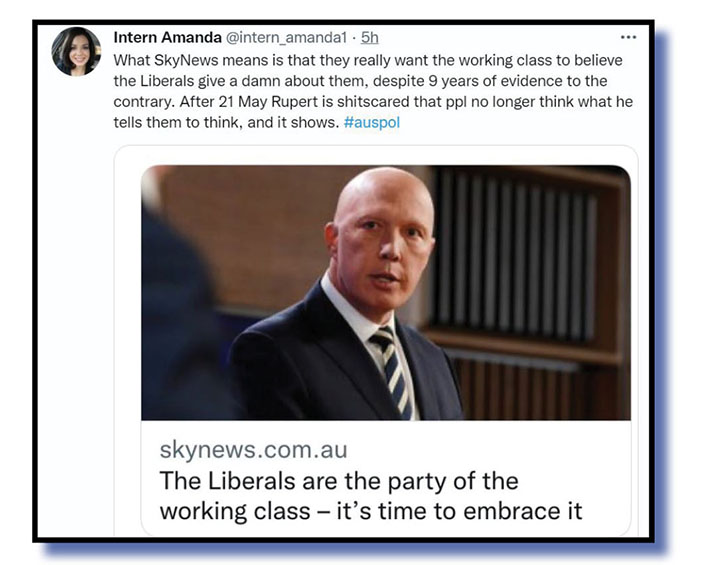Click the word "Rupert" in the tweet
Viewport: 709px width, 565px height.
295,102
